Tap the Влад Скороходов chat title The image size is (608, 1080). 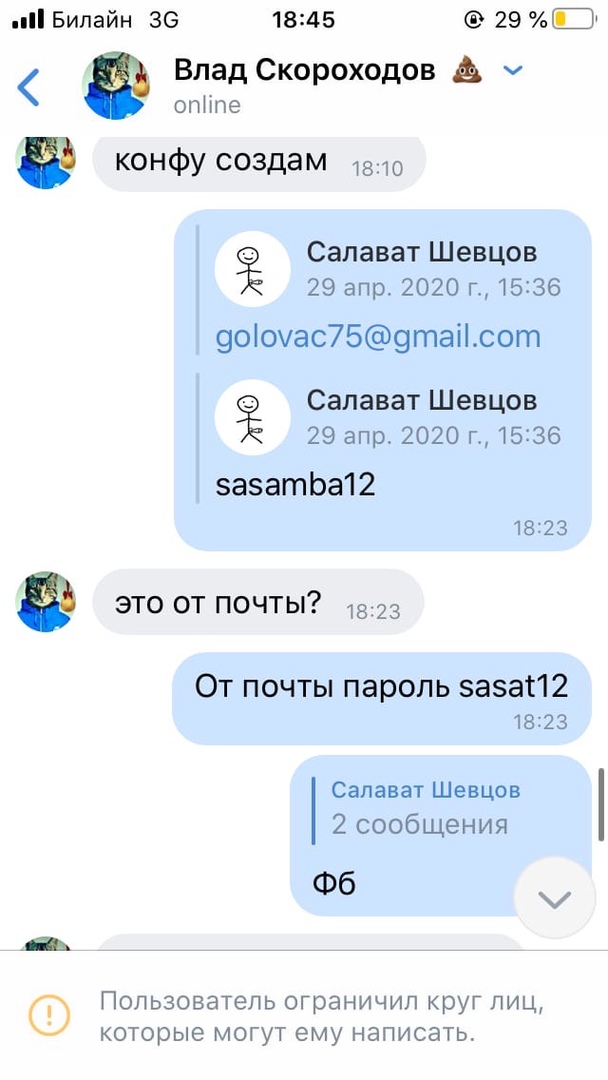(304, 71)
